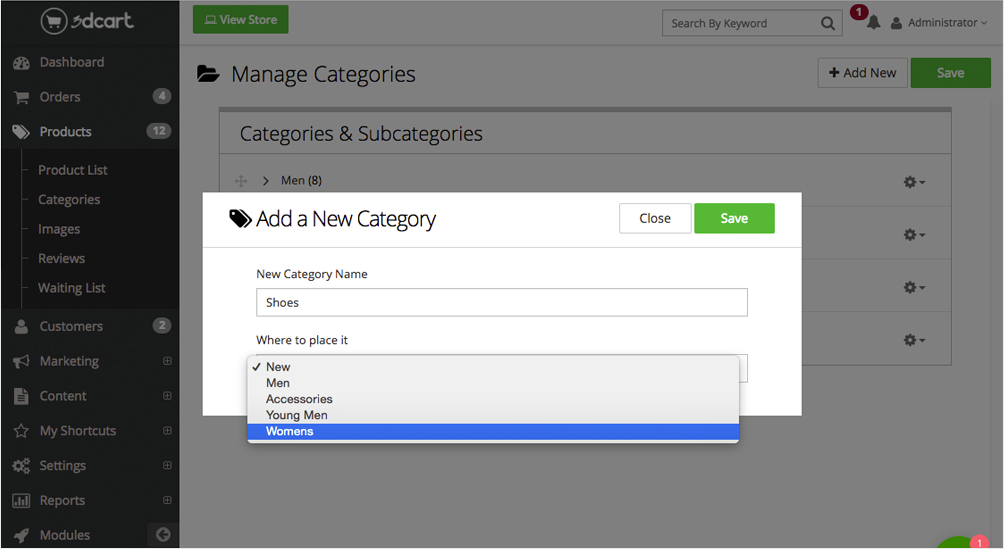The image size is (1005, 549).
Task: Open gear settings for Men category
Action: click(913, 182)
